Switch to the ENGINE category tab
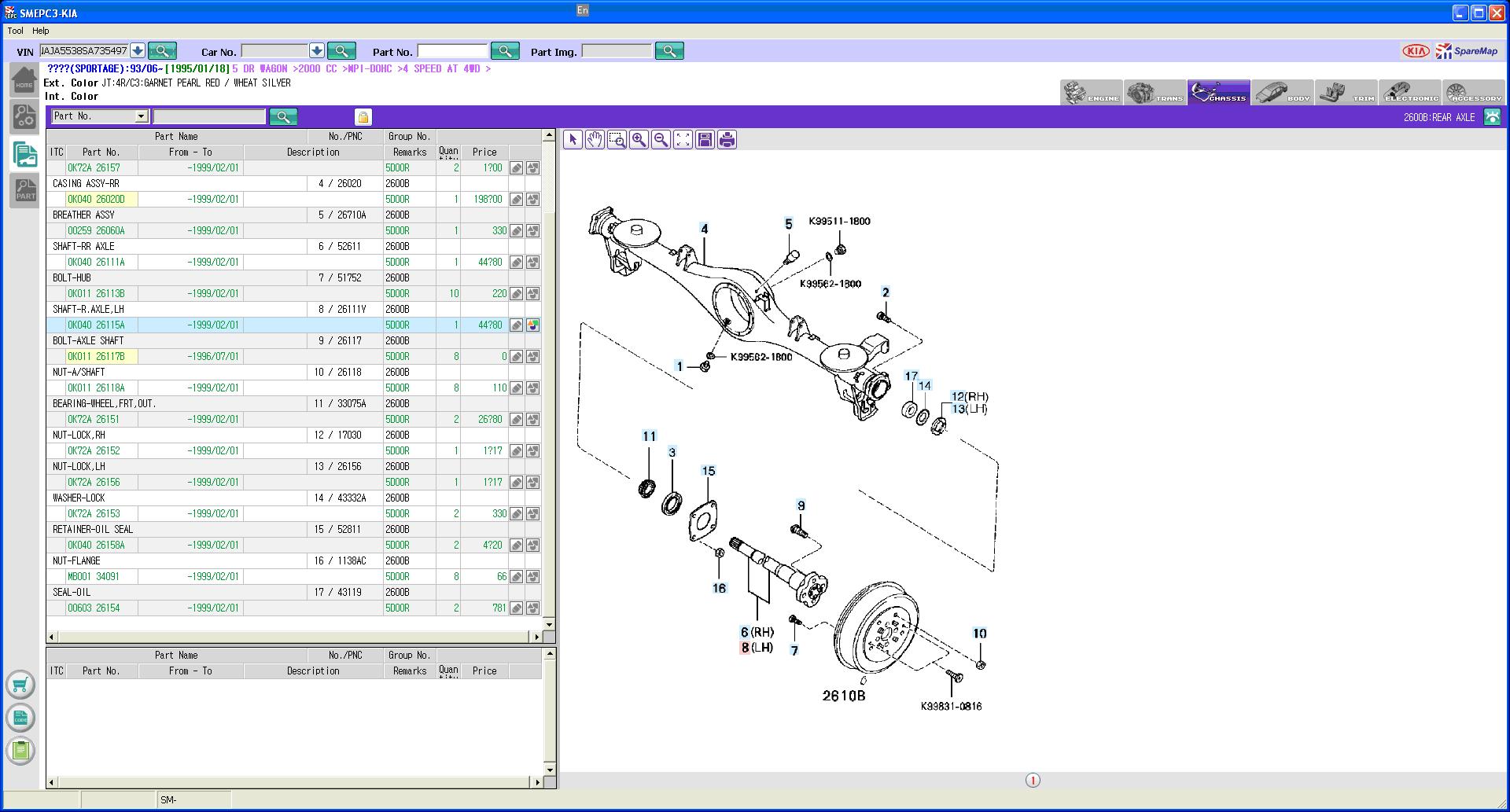This screenshot has width=1510, height=812. pos(1091,93)
